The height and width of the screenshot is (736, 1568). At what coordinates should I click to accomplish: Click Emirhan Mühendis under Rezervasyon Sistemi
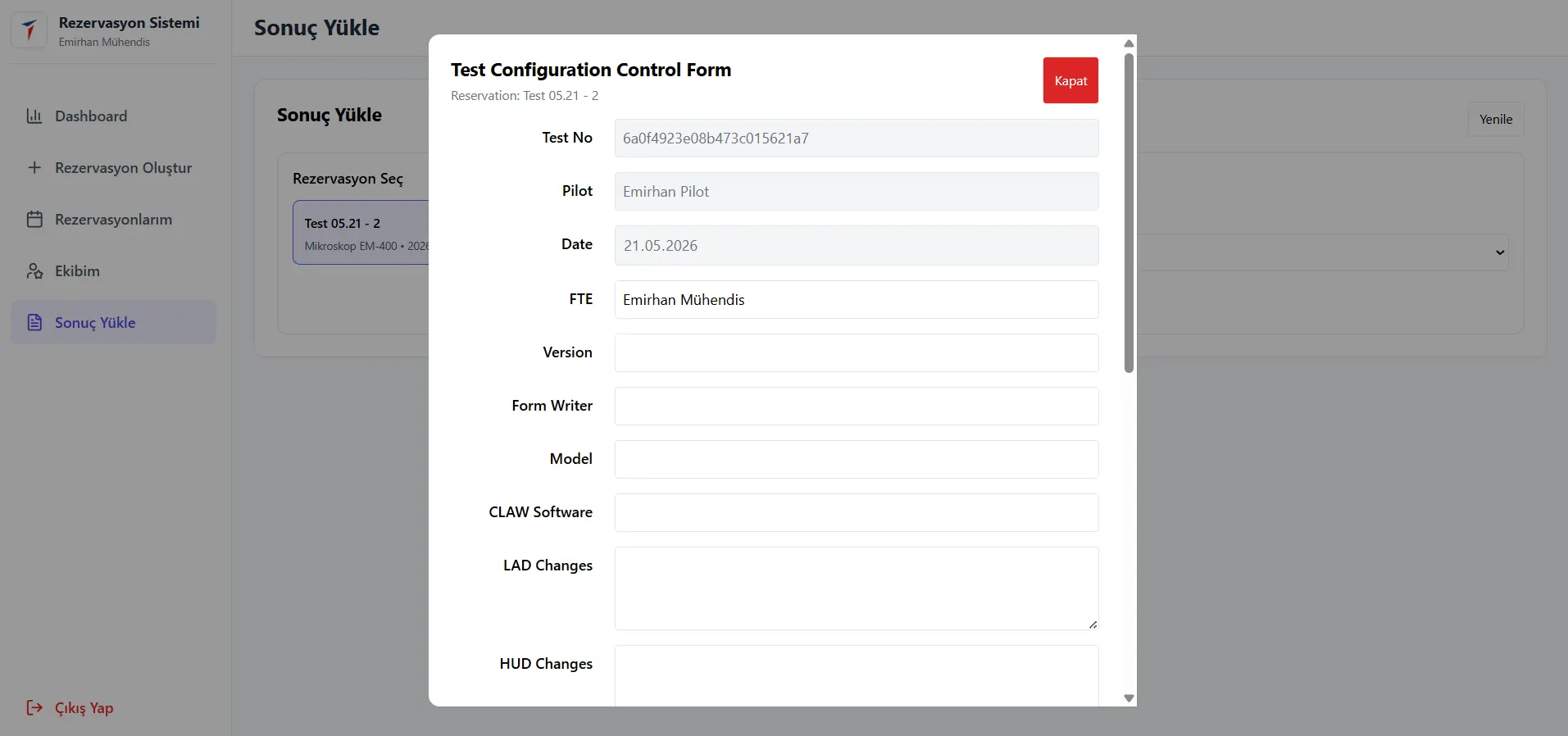(x=104, y=42)
